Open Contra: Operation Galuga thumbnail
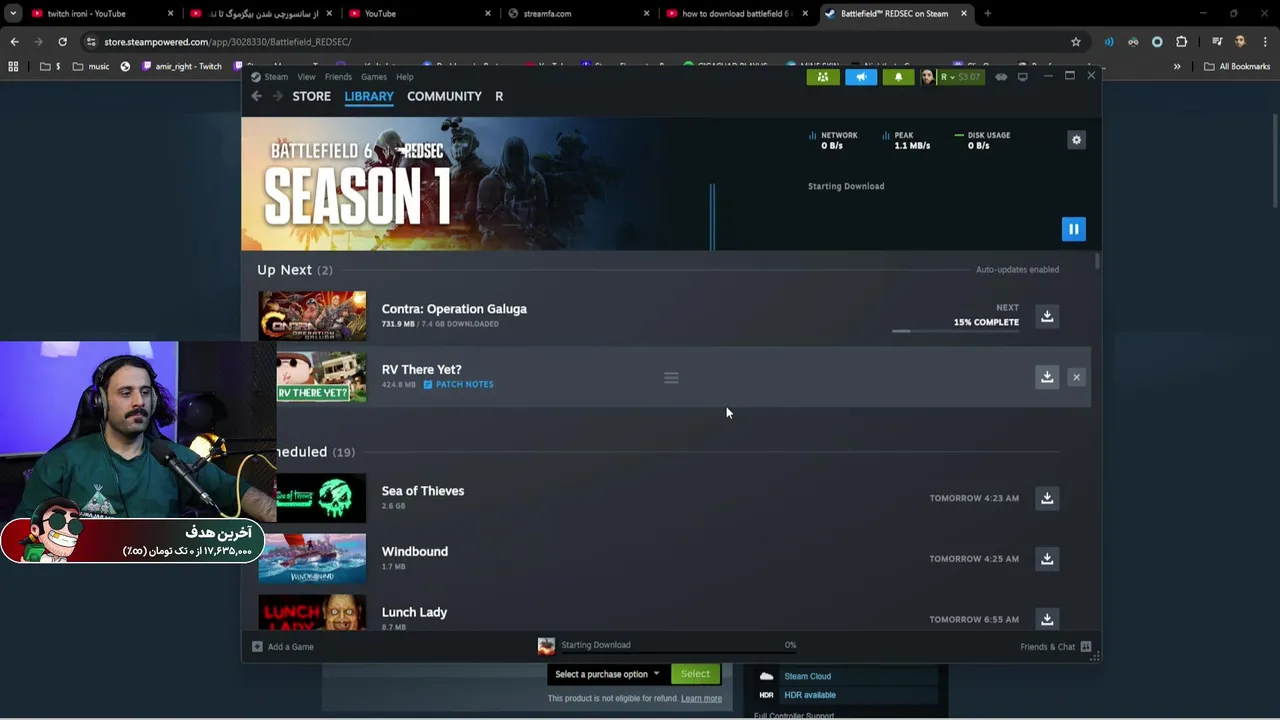The image size is (1280, 720). pyautogui.click(x=312, y=316)
